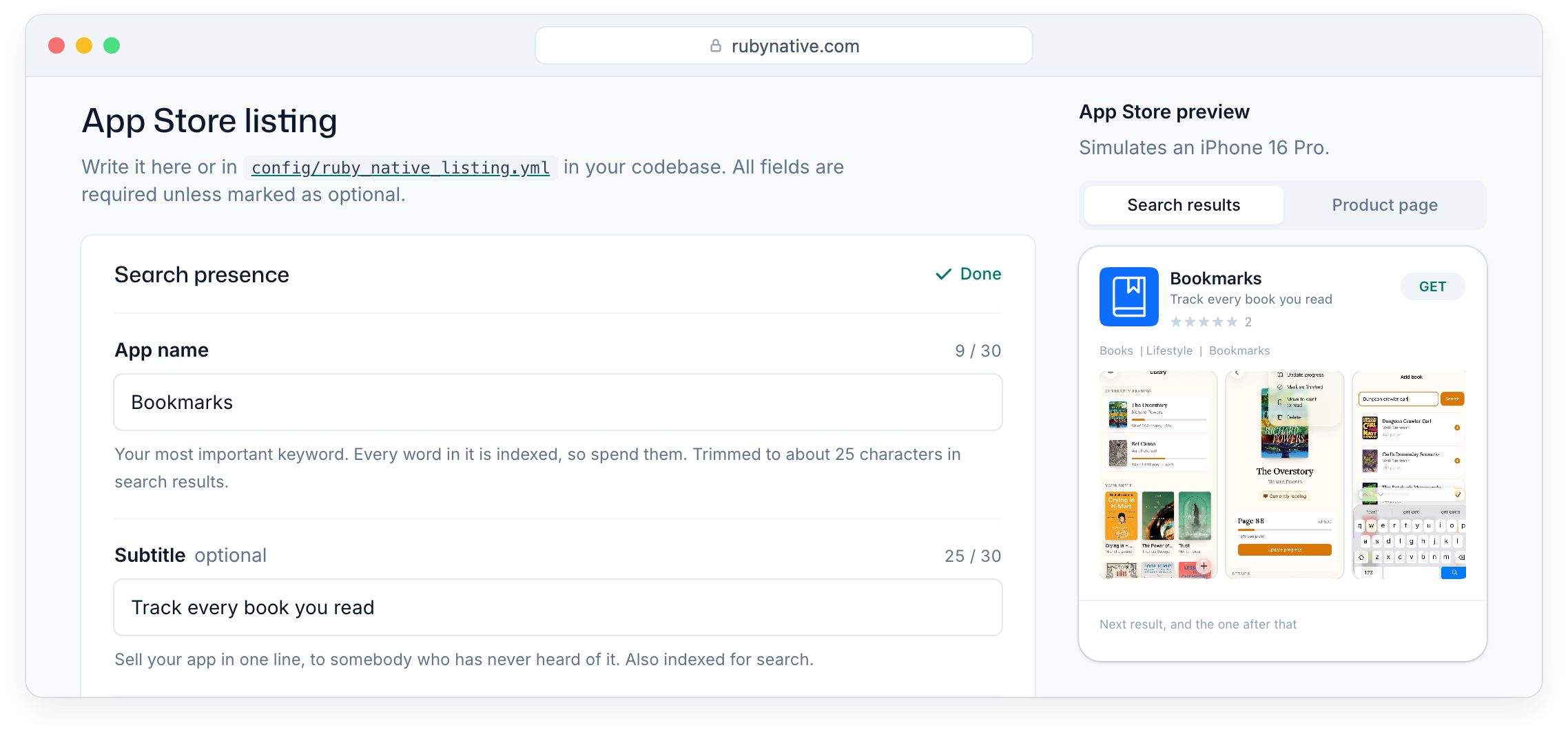Click the Subtitle optional field label
1568x734 pixels.
[190, 555]
